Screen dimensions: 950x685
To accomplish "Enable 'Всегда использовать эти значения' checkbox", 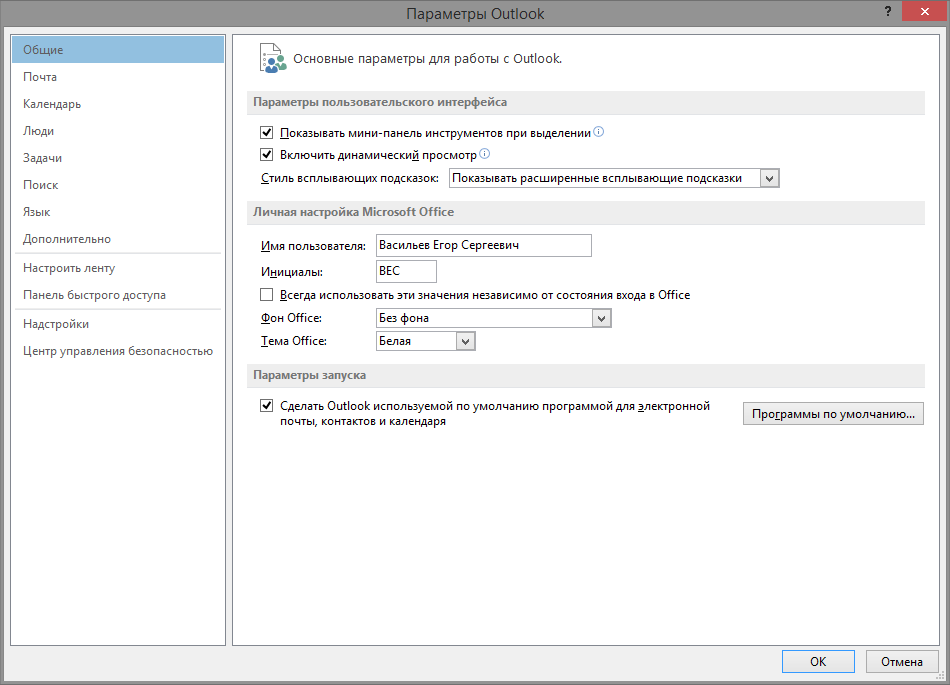I will [267, 295].
